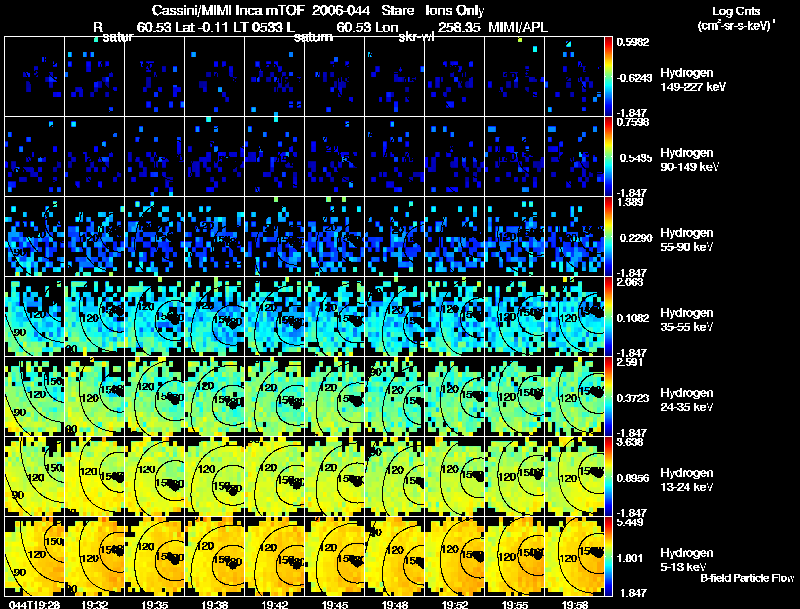Screen dimensions: 800x609
Task: Click the color bar for 90-149 keV row
Action: pyautogui.click(x=608, y=157)
